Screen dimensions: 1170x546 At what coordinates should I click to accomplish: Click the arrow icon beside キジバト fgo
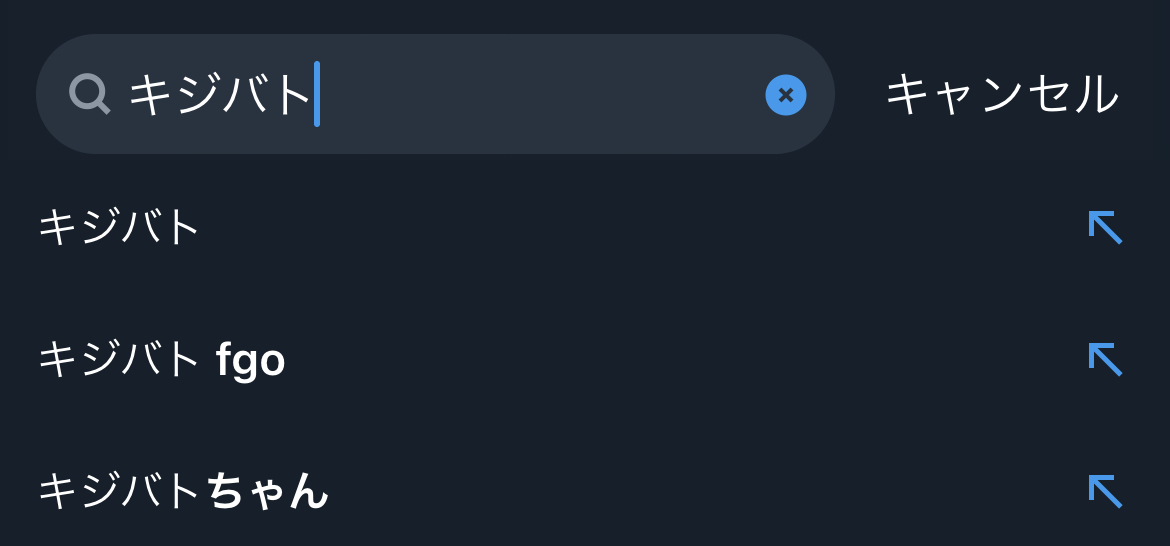1105,359
